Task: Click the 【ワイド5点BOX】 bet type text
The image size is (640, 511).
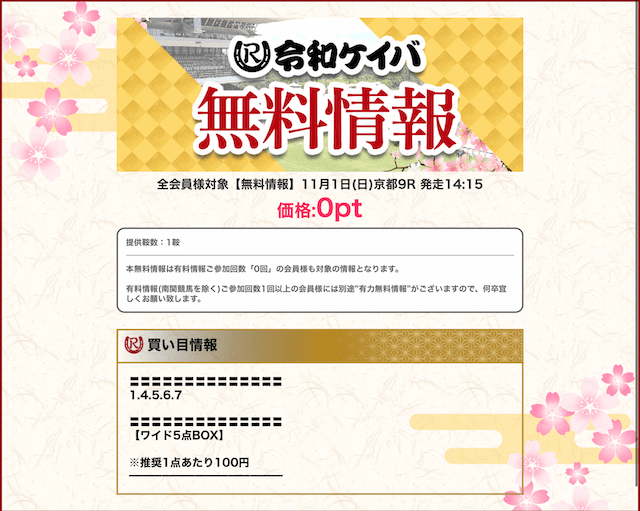Action: [x=178, y=435]
